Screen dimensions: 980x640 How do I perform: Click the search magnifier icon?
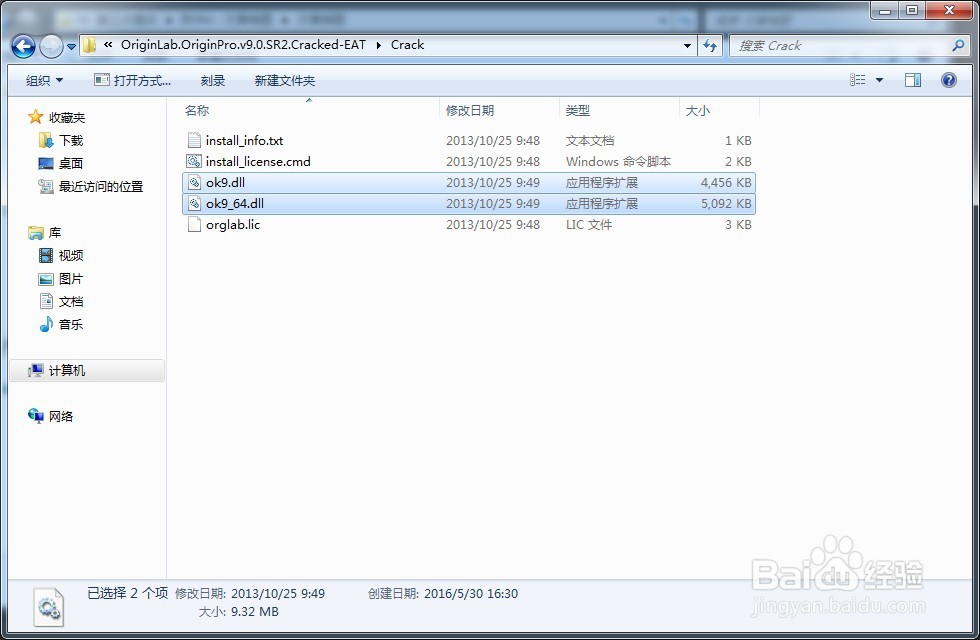coord(957,46)
